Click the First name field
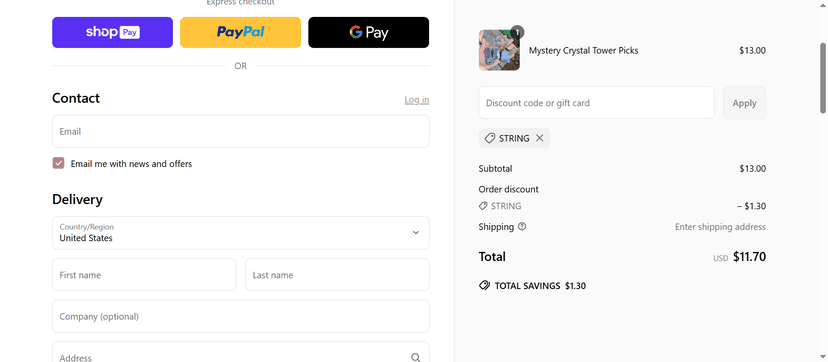The width and height of the screenshot is (828, 362). pos(144,274)
